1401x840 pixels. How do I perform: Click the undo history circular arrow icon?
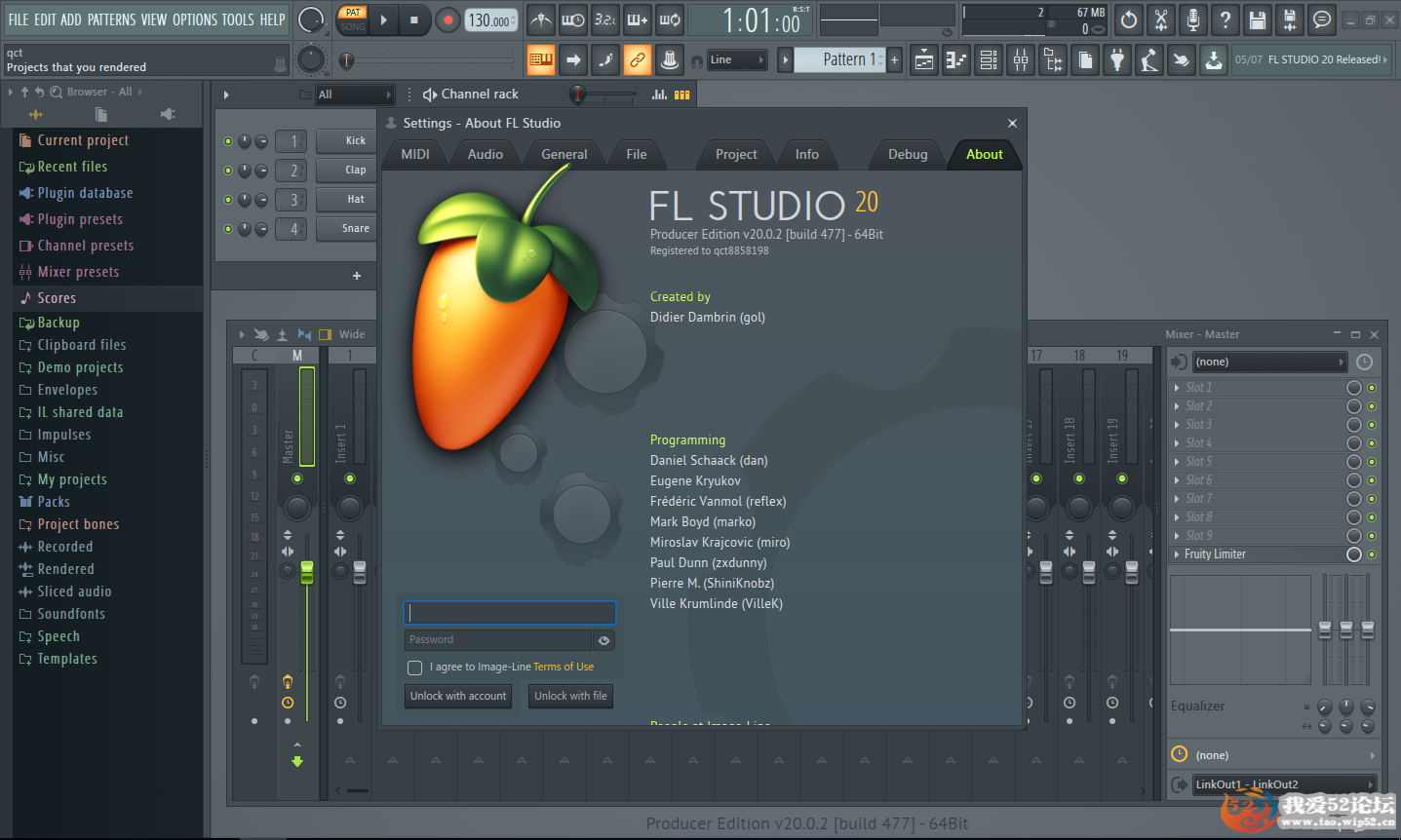coord(1129,19)
